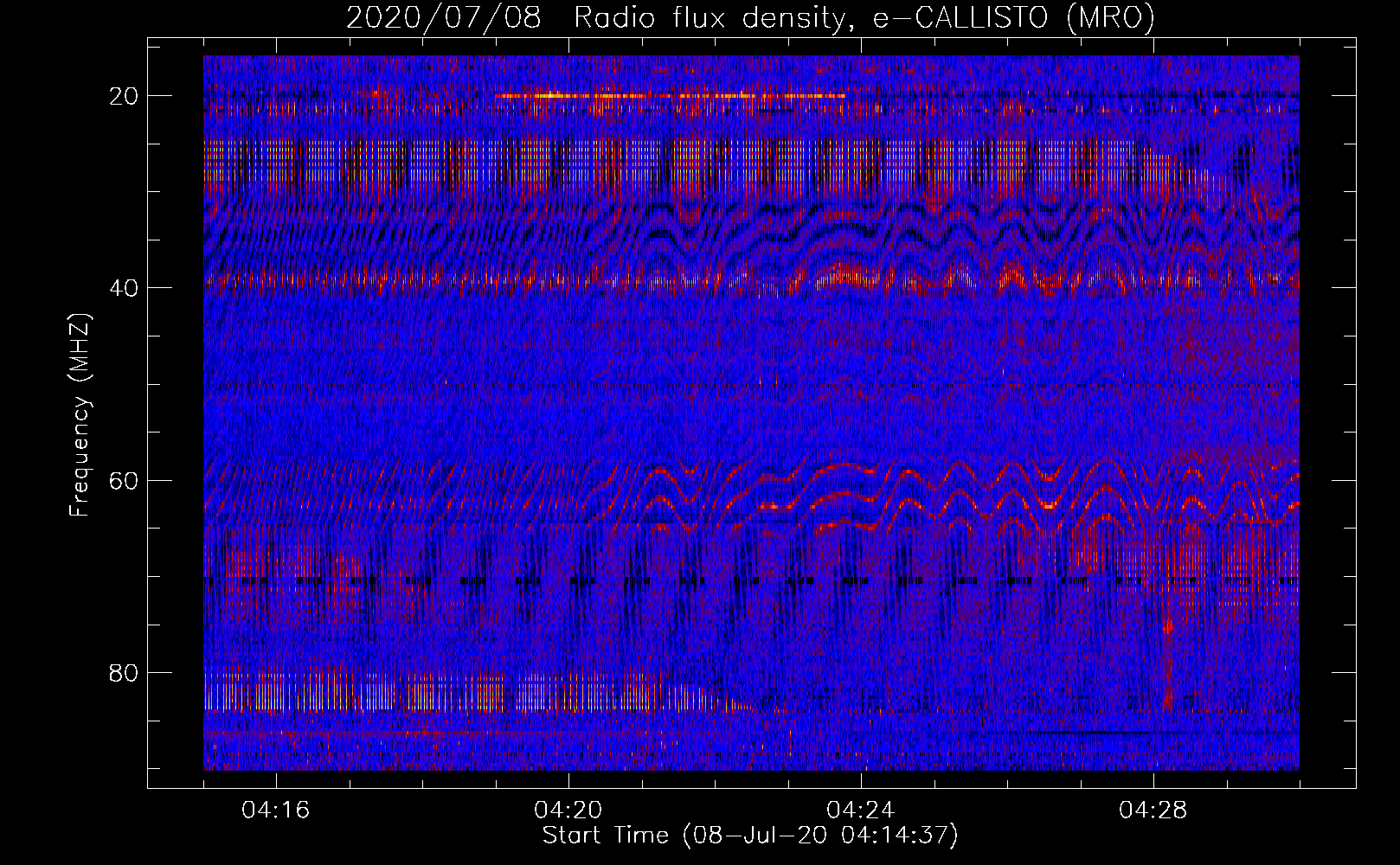1400x865 pixels.
Task: Click the 80 MHz frequency tick label
Action: point(125,672)
